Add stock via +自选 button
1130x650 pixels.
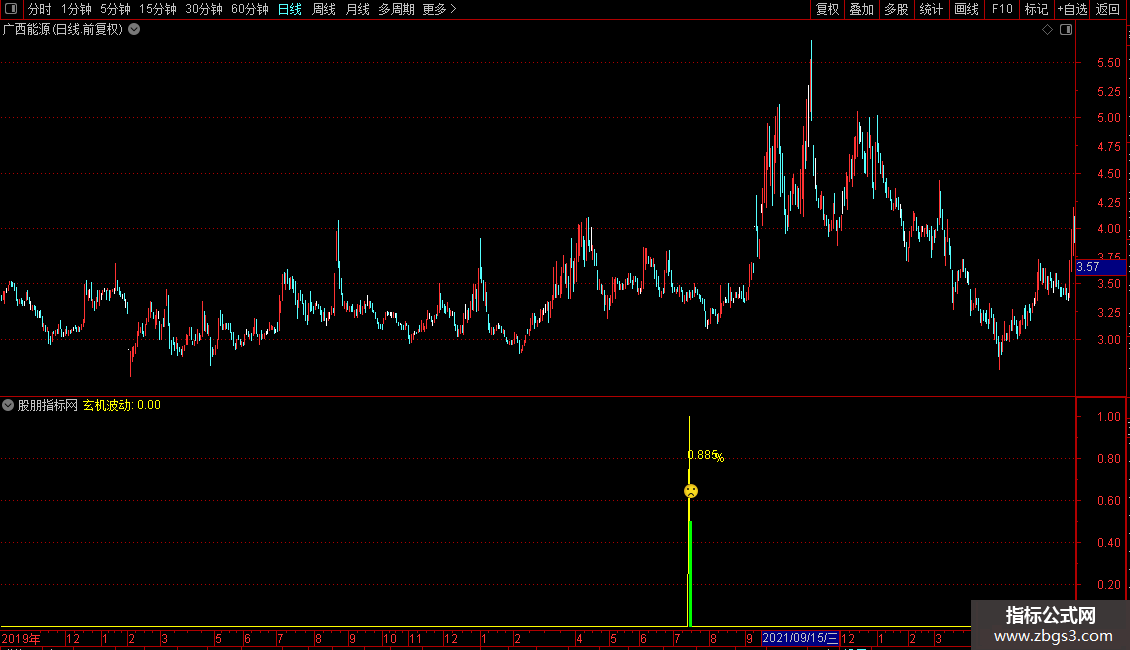[x=1072, y=9]
